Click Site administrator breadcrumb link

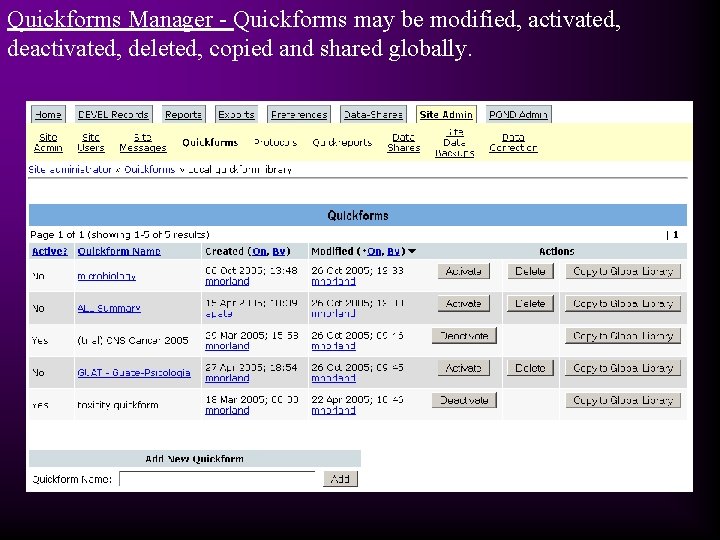(x=70, y=169)
